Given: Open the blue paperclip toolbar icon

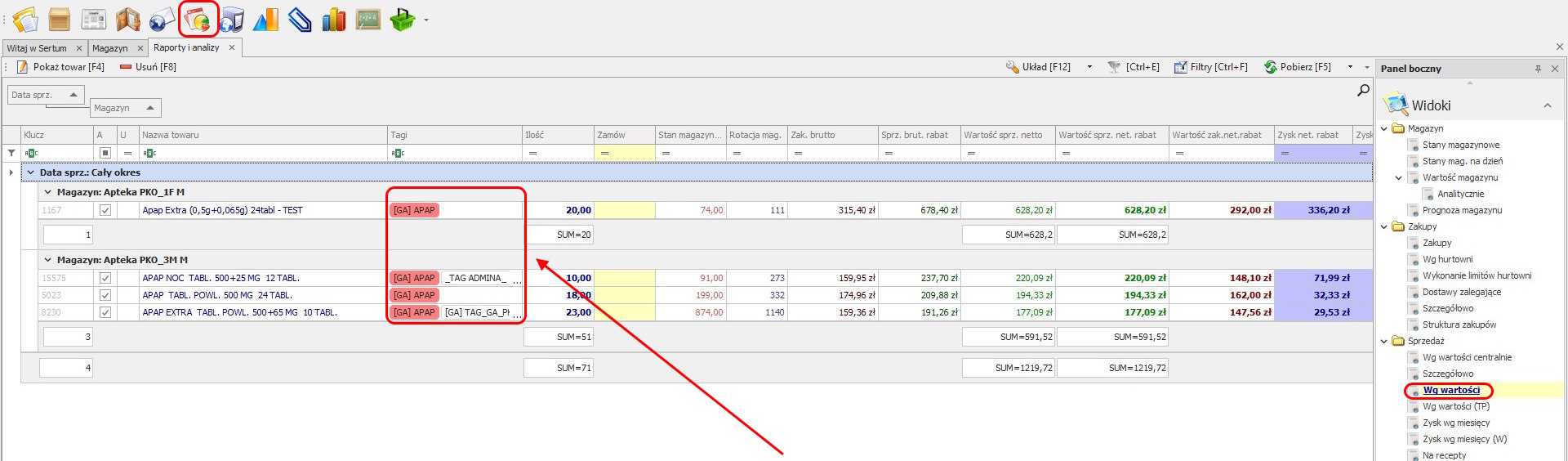Looking at the screenshot, I should pos(300,20).
